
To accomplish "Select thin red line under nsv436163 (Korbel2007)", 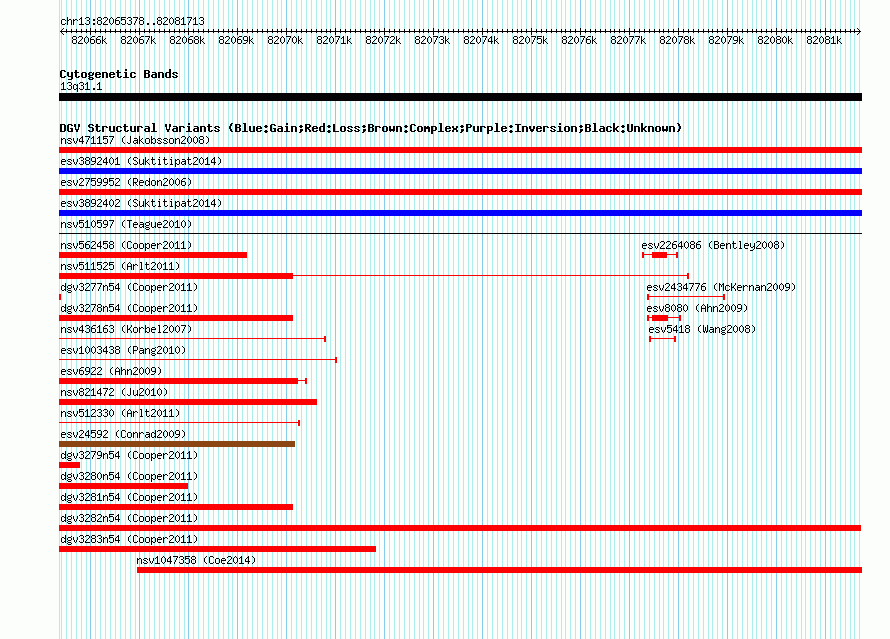I will (x=192, y=339).
